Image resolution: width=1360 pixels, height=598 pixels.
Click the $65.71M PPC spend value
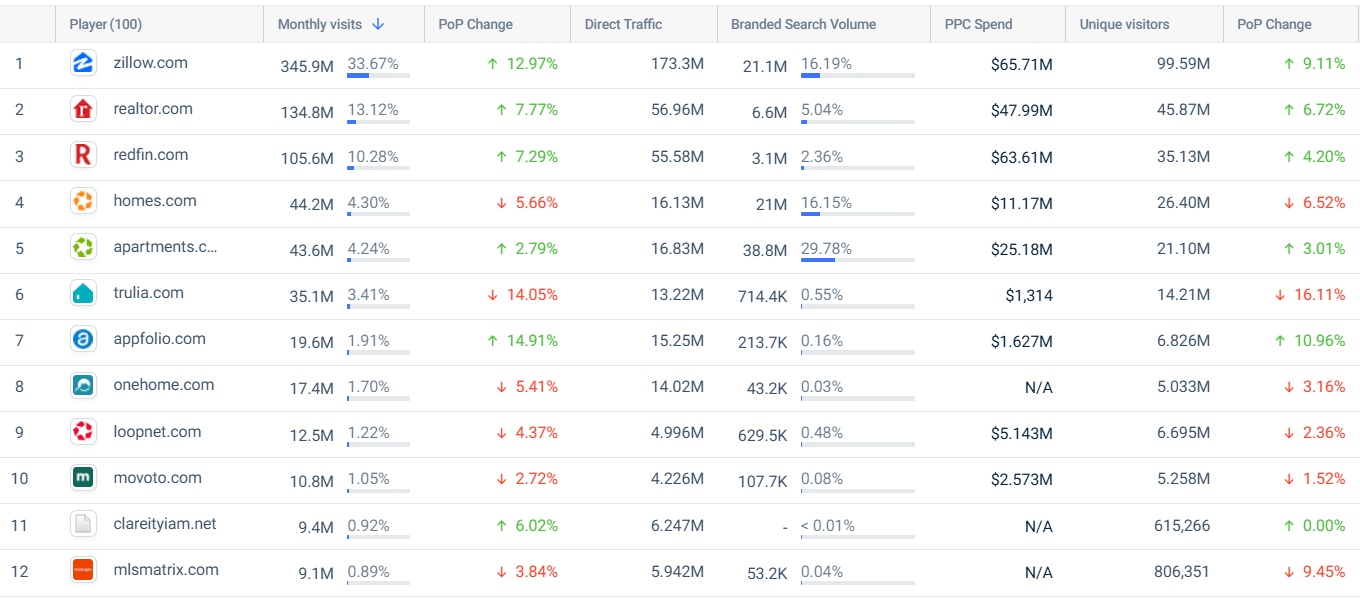point(1021,65)
